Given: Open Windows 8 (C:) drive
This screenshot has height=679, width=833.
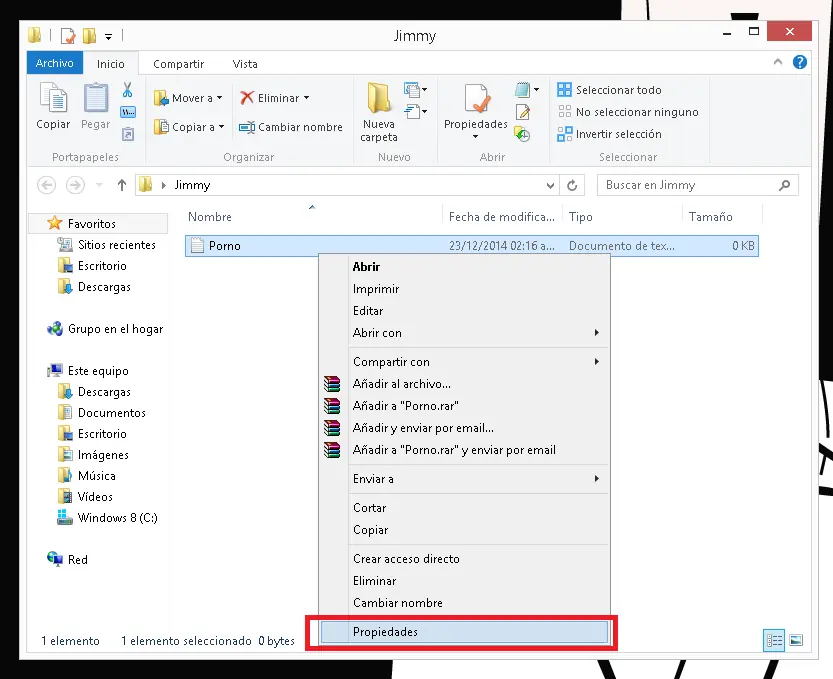Looking at the screenshot, I should [x=107, y=517].
